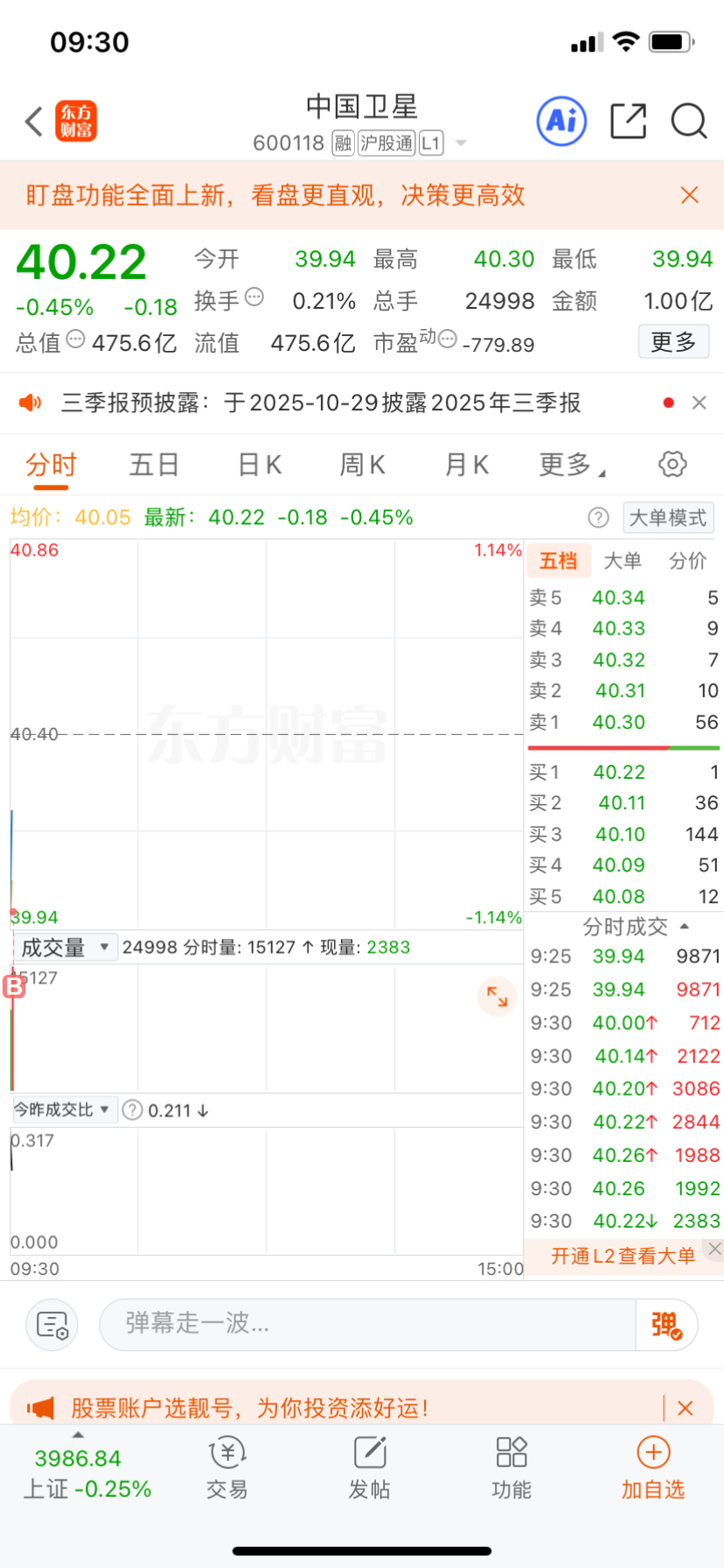Viewport: 724px width, 1568px height.
Task: Close the 盯盘功能 banner
Action: coord(690,195)
